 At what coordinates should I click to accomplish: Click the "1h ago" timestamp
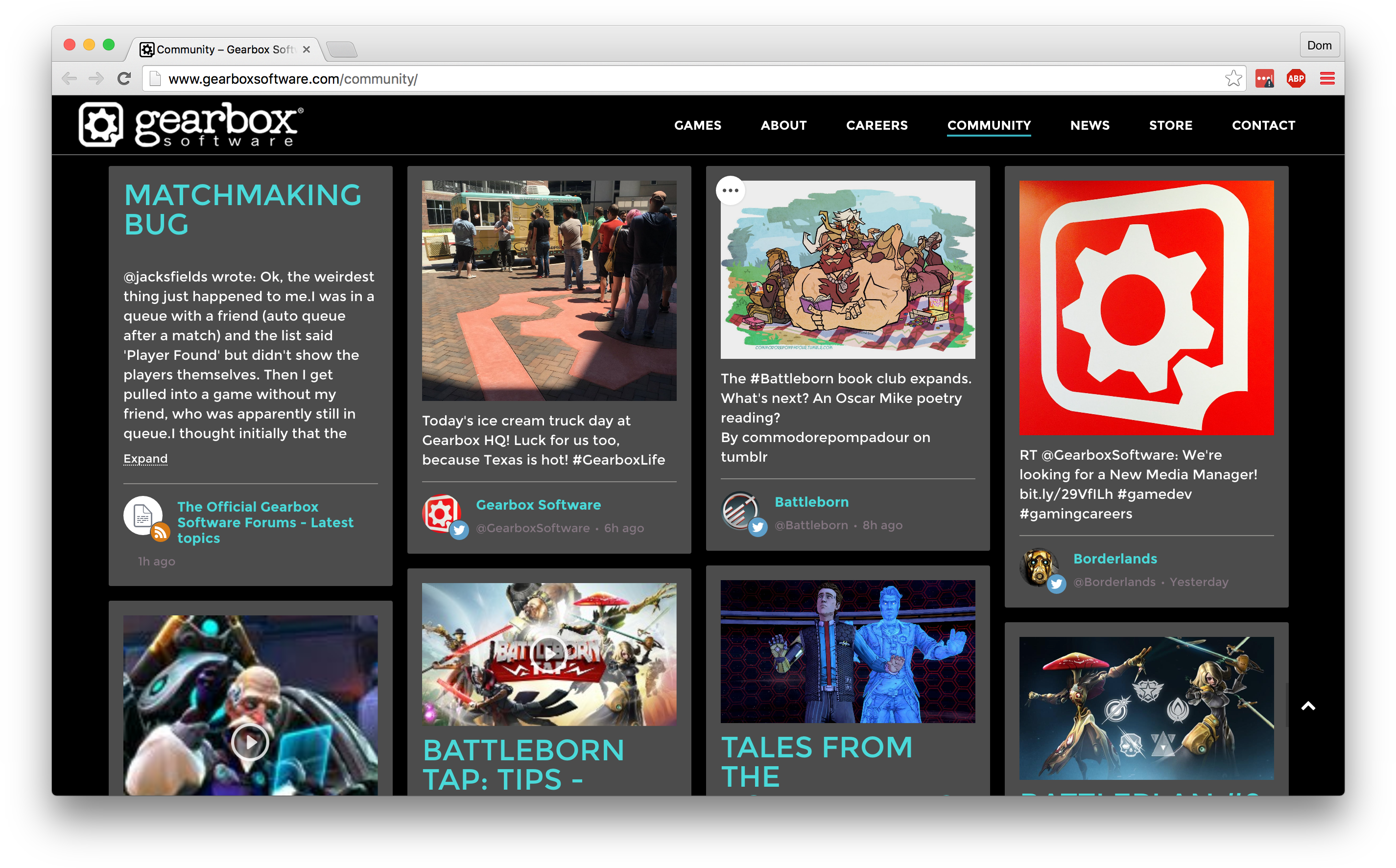tap(156, 562)
